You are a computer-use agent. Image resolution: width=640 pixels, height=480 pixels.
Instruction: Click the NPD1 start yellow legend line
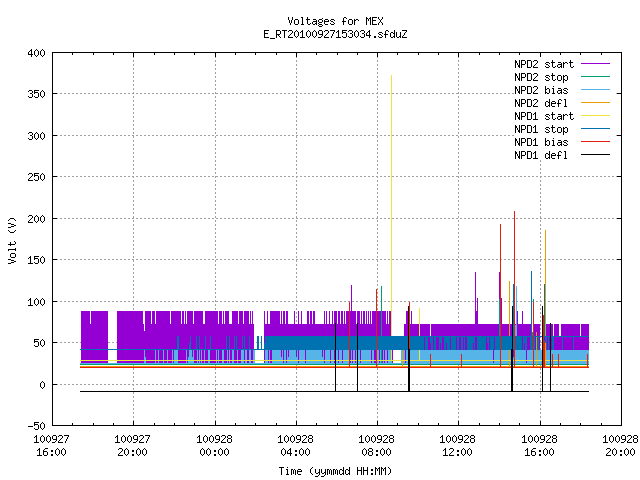[595, 116]
